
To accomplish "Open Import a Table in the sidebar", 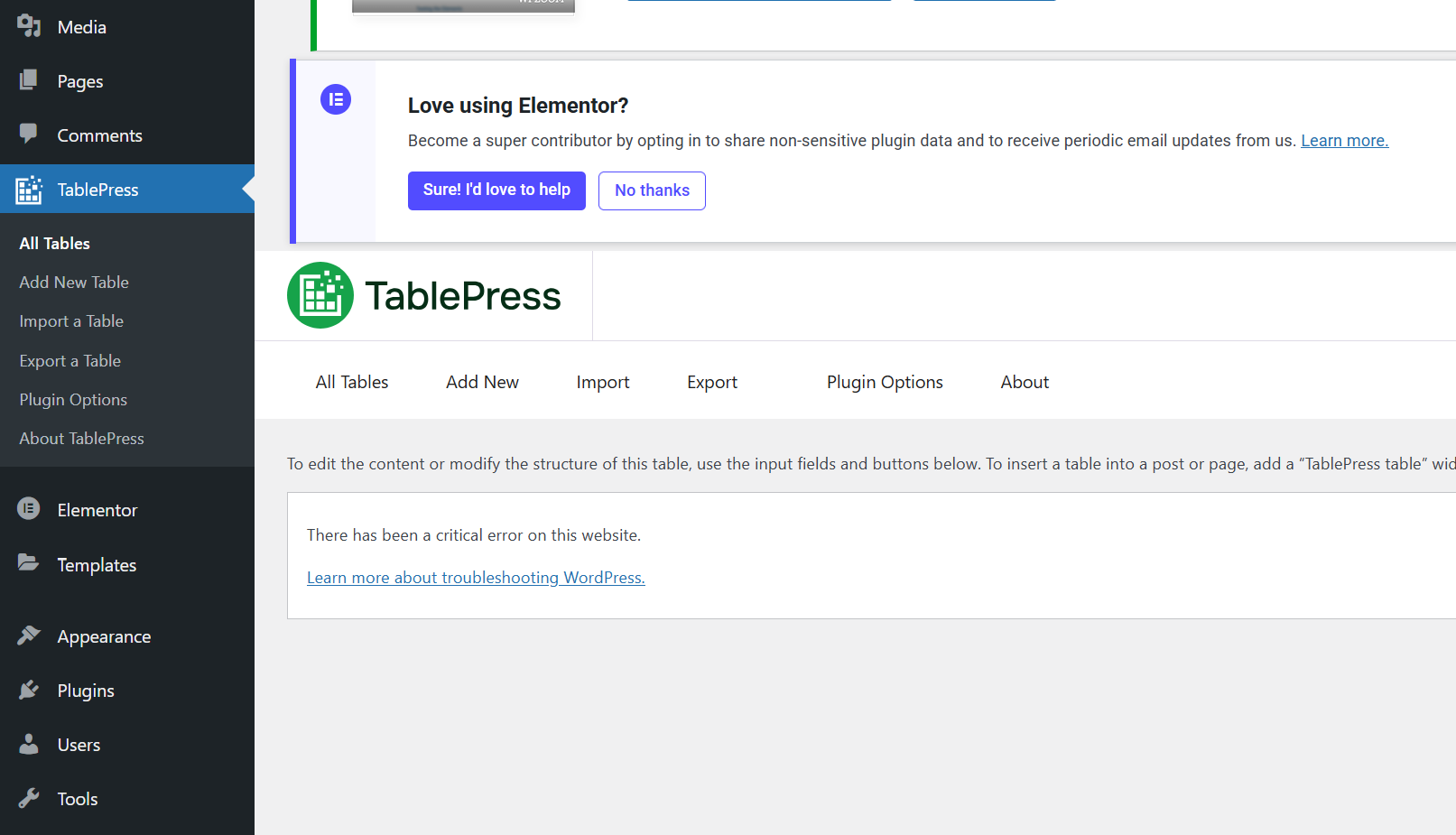I will tap(71, 321).
